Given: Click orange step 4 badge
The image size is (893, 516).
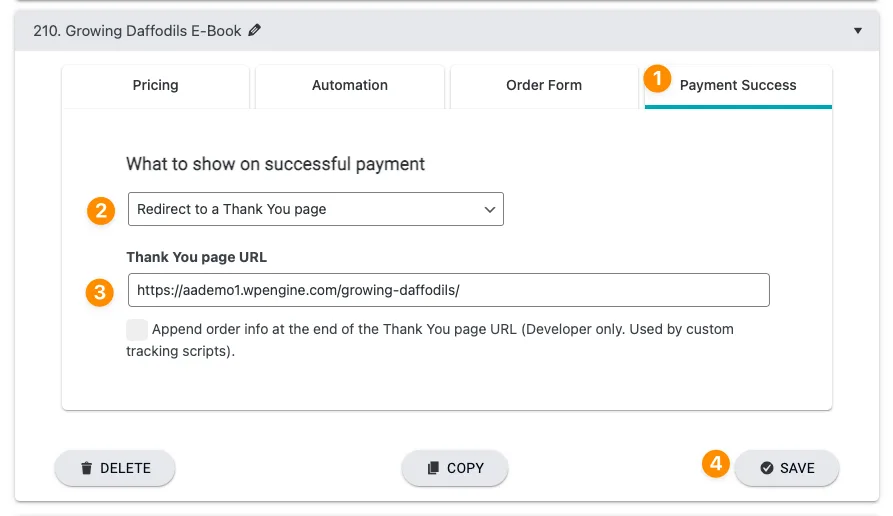Looking at the screenshot, I should tap(714, 463).
